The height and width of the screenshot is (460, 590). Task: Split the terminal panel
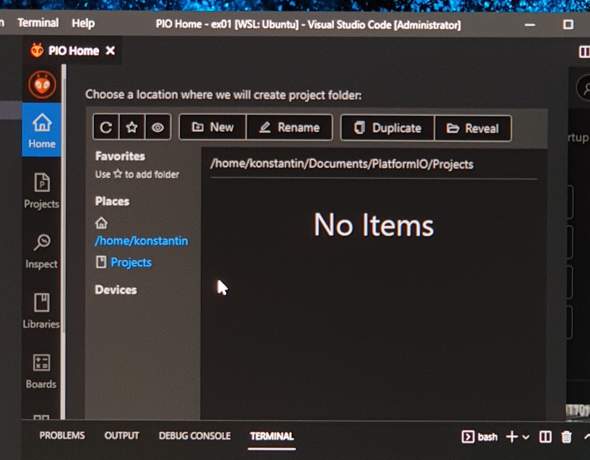[545, 437]
